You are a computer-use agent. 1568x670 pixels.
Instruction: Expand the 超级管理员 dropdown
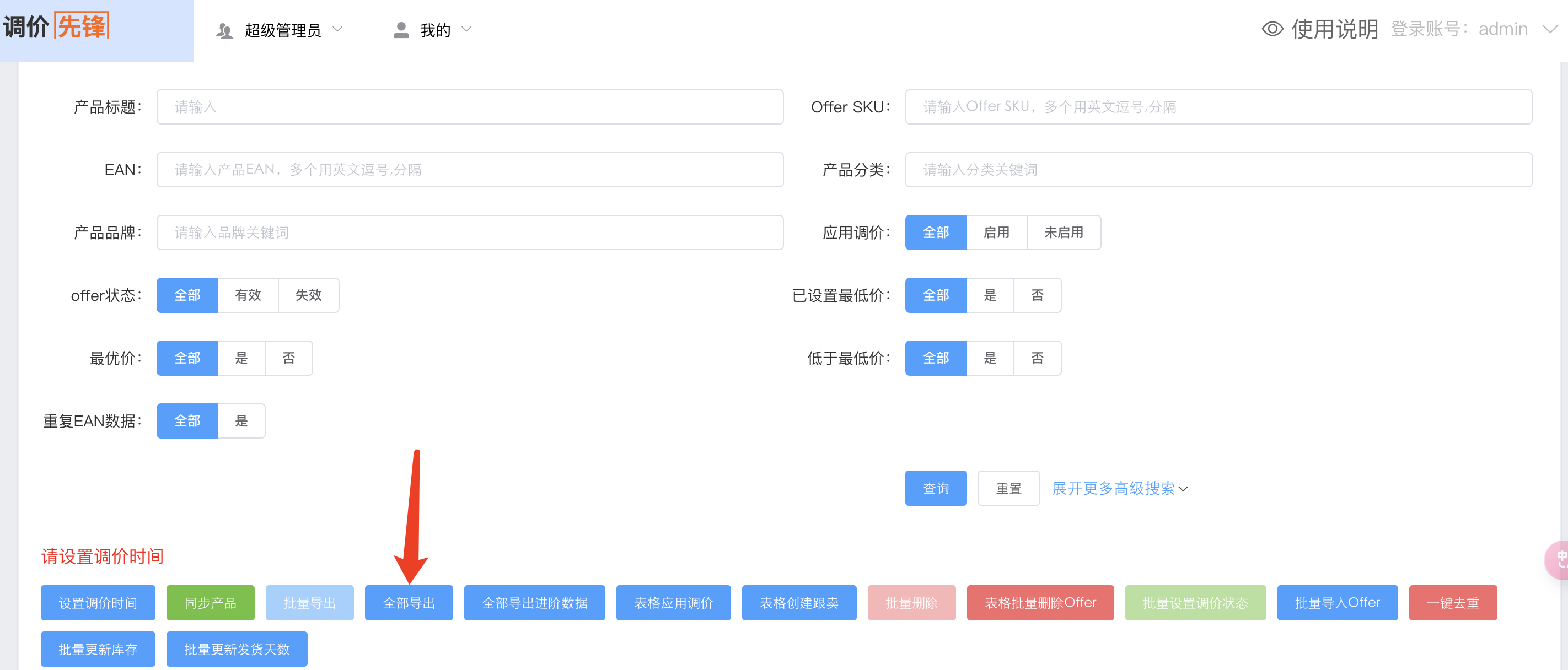(339, 29)
